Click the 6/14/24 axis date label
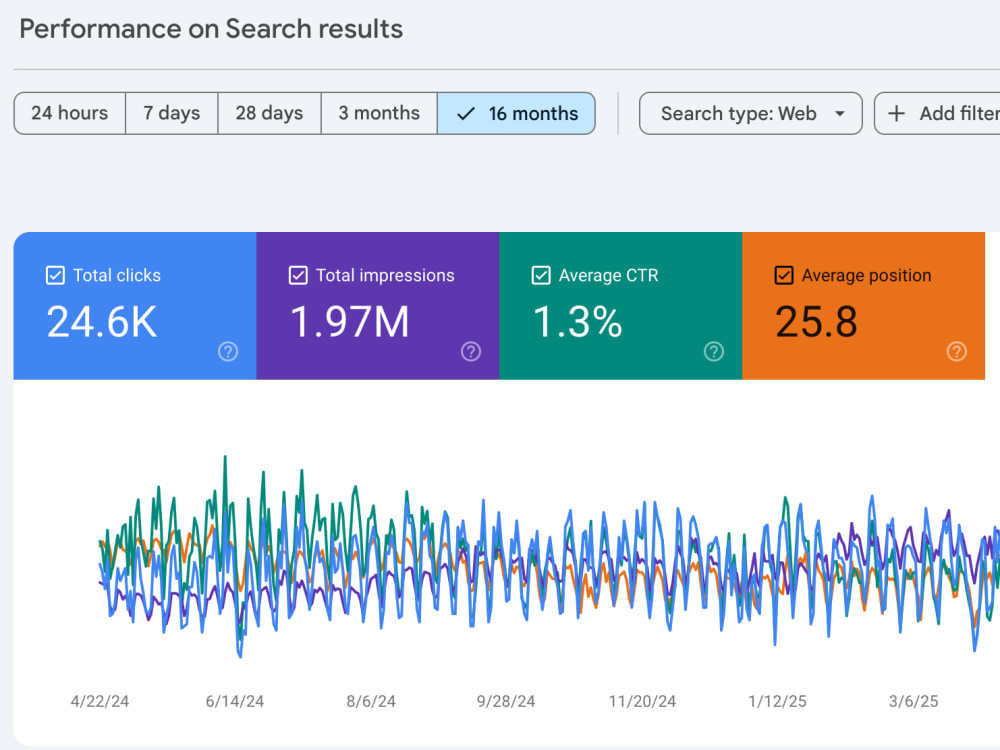The height and width of the screenshot is (750, 1000). (235, 702)
